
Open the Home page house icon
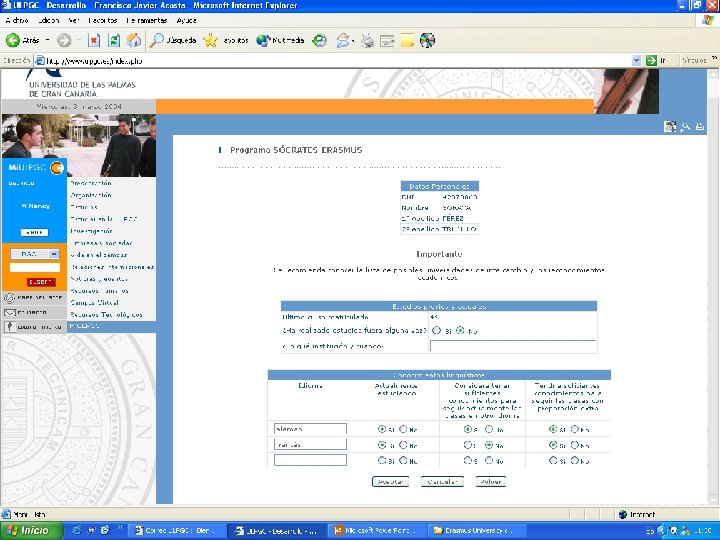(x=134, y=40)
